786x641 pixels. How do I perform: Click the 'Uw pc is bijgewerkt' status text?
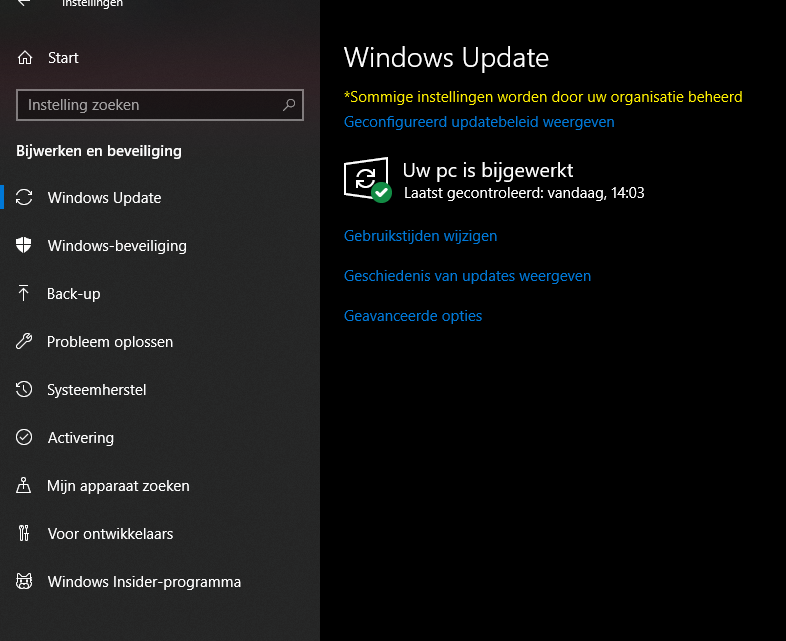[488, 171]
